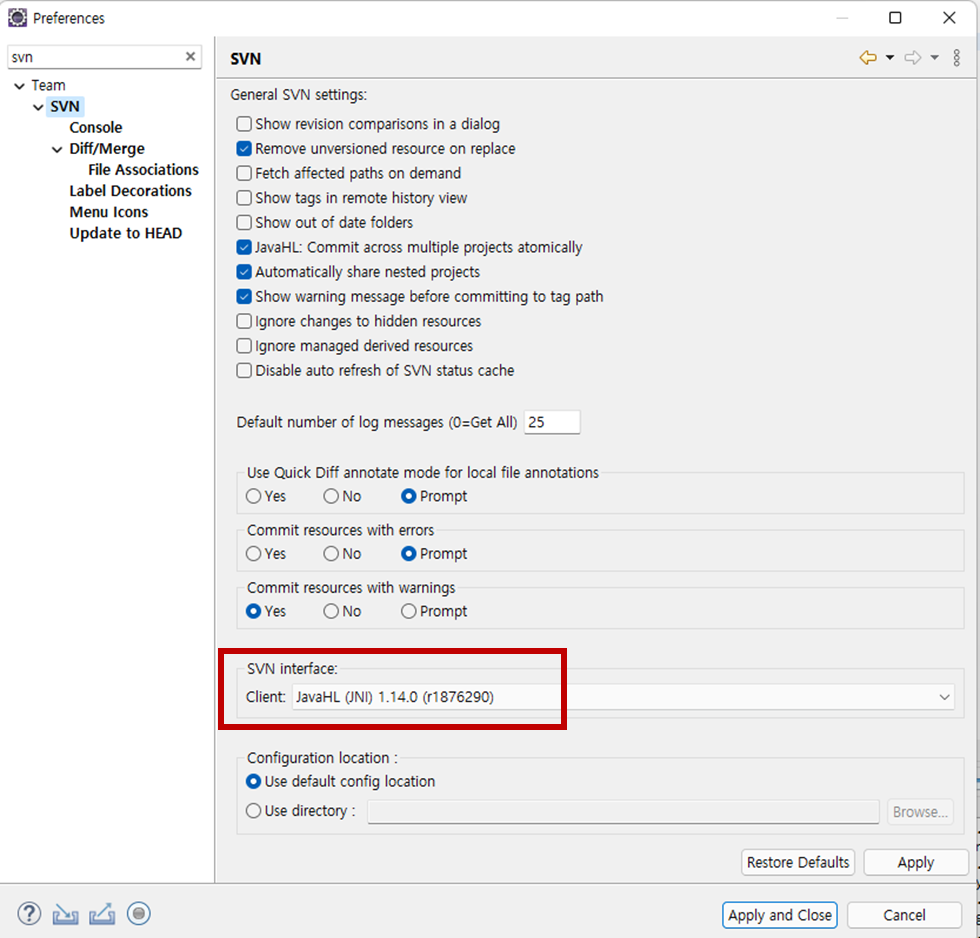
Task: Click the Oomph preference recorder icon
Action: (x=139, y=914)
